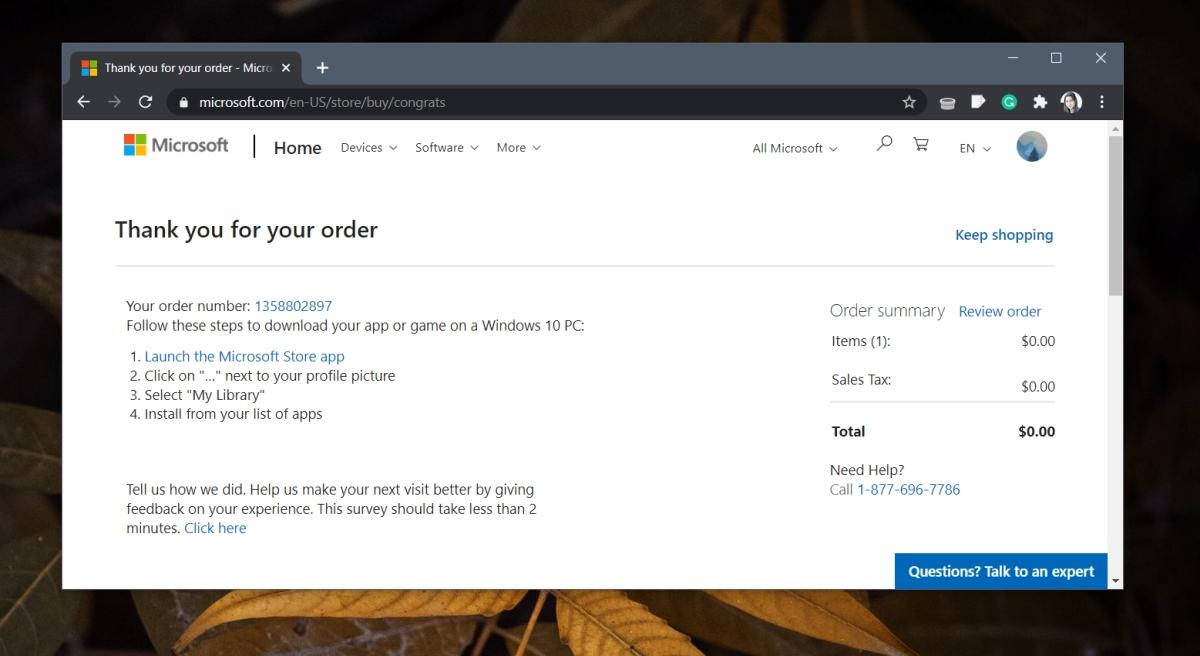The image size is (1200, 656).
Task: Close the 'Thank you for your order' tab
Action: coord(286,68)
